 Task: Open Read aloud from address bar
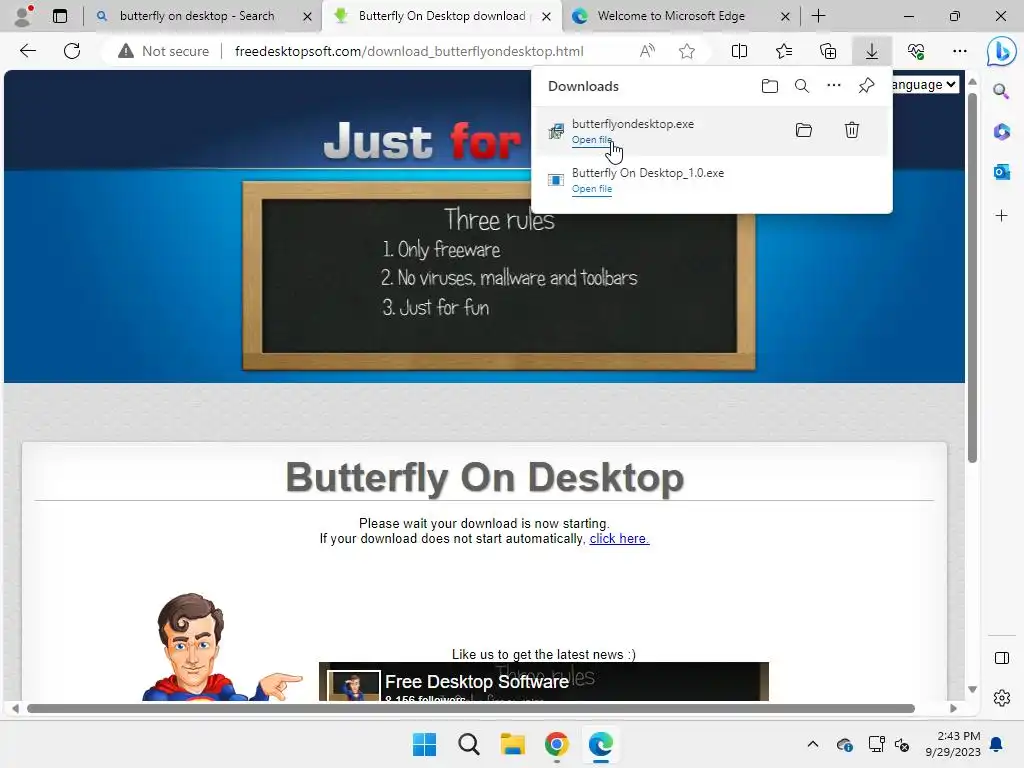click(647, 51)
